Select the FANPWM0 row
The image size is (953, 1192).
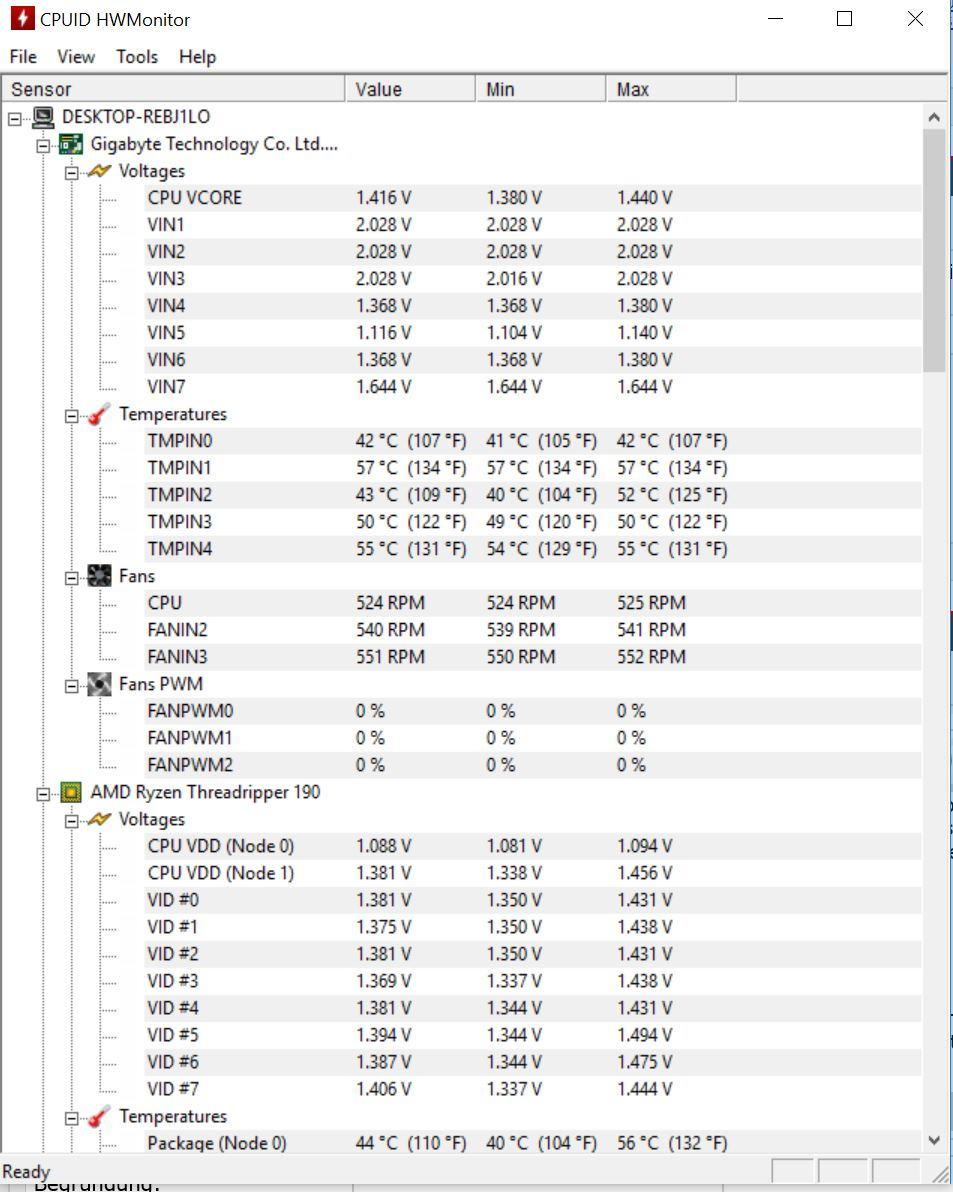[533, 711]
